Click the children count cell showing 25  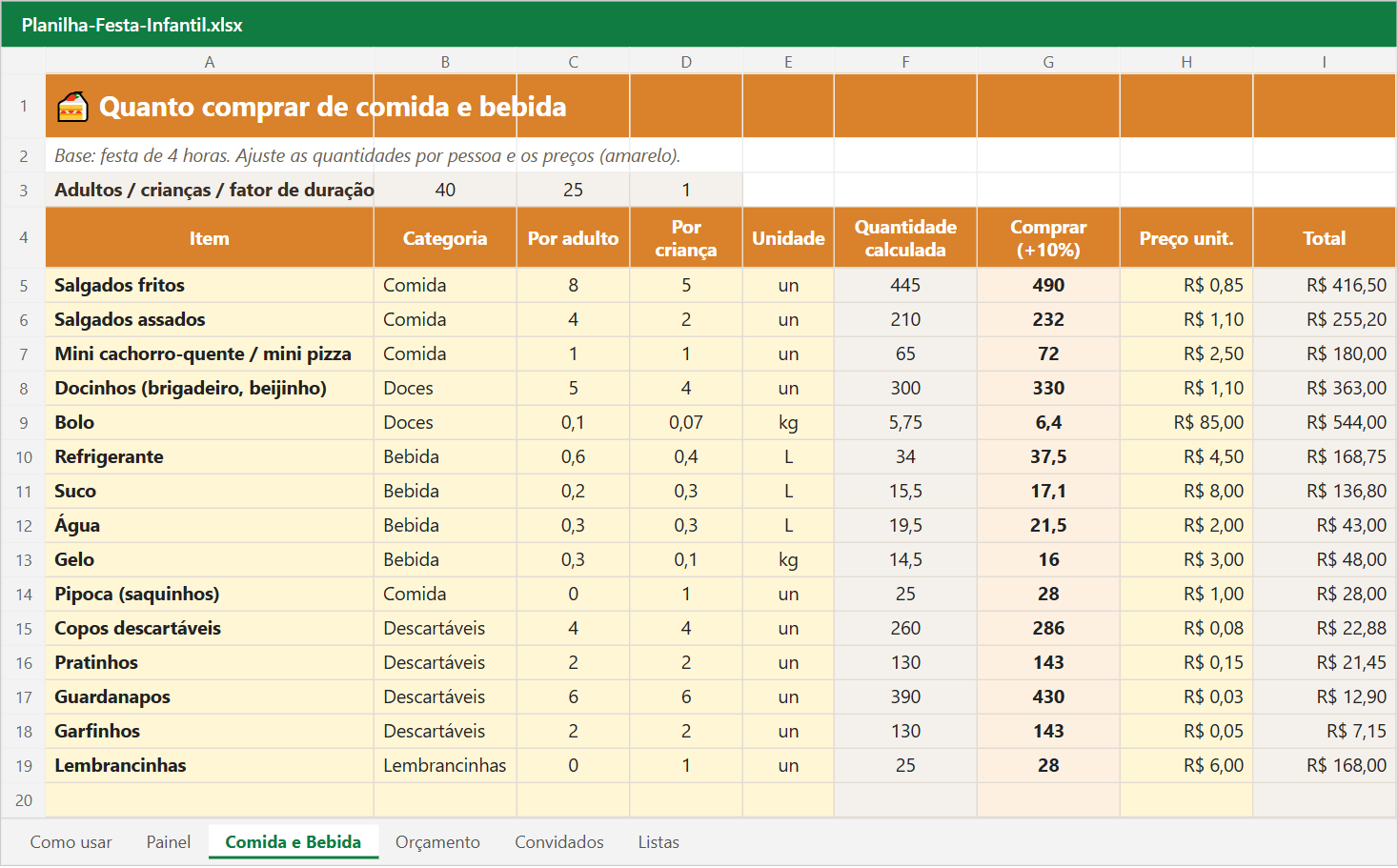pyautogui.click(x=573, y=190)
